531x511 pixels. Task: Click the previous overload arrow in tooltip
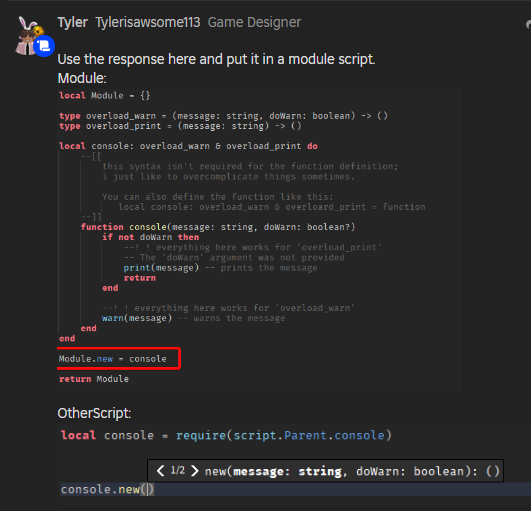(160, 471)
